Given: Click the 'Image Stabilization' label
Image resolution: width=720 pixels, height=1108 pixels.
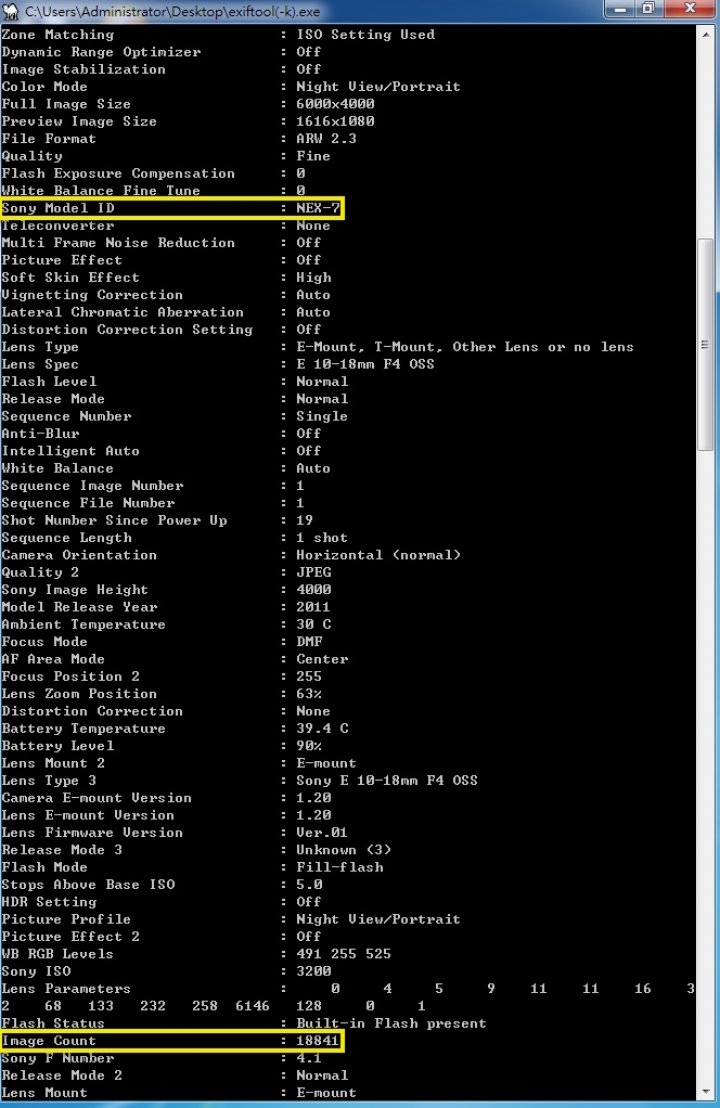Looking at the screenshot, I should 83,69.
